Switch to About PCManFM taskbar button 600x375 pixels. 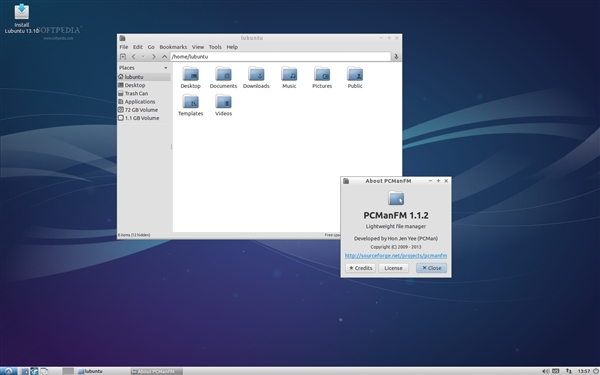[156, 371]
